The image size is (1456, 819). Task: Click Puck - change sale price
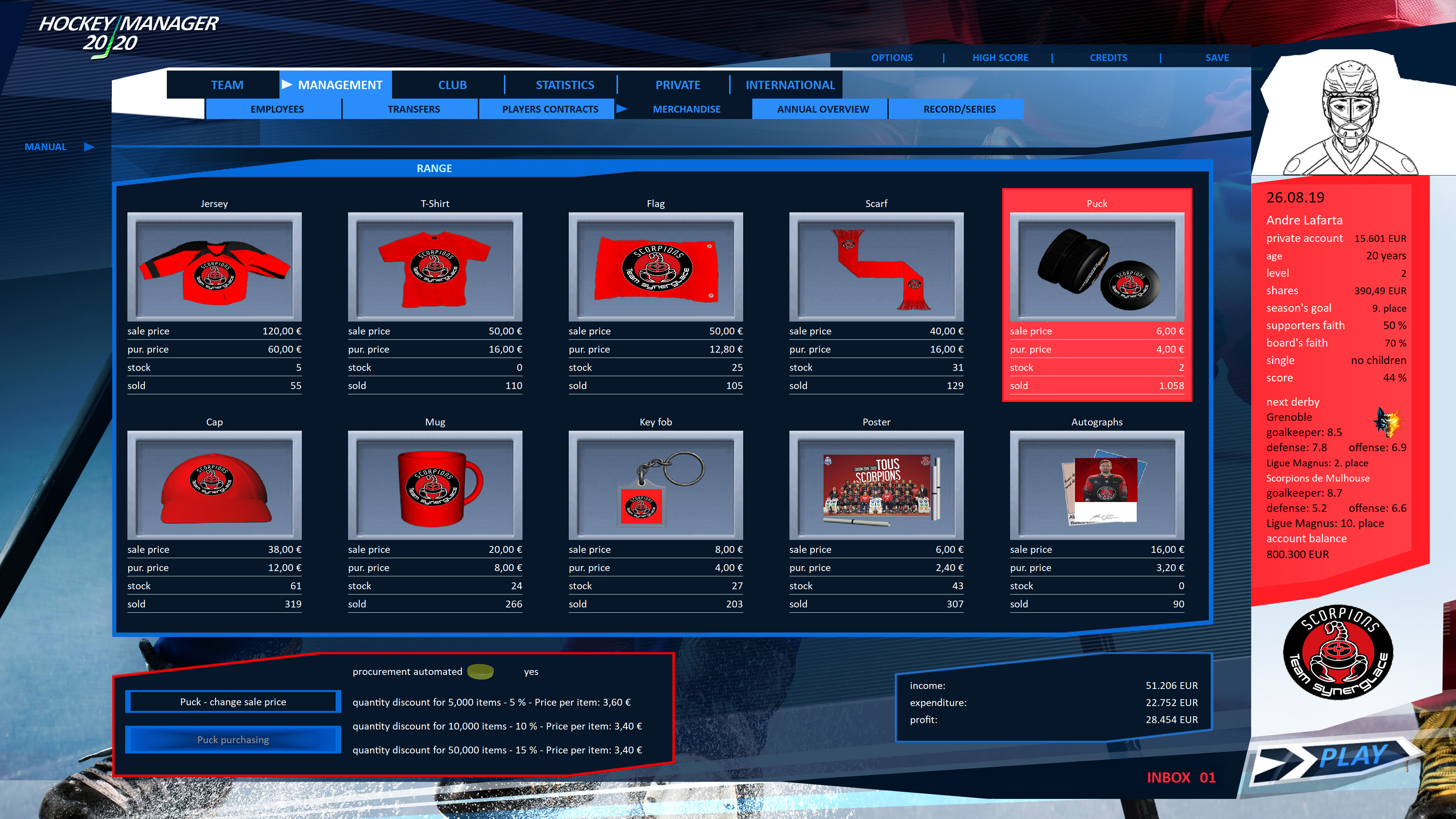coord(232,701)
